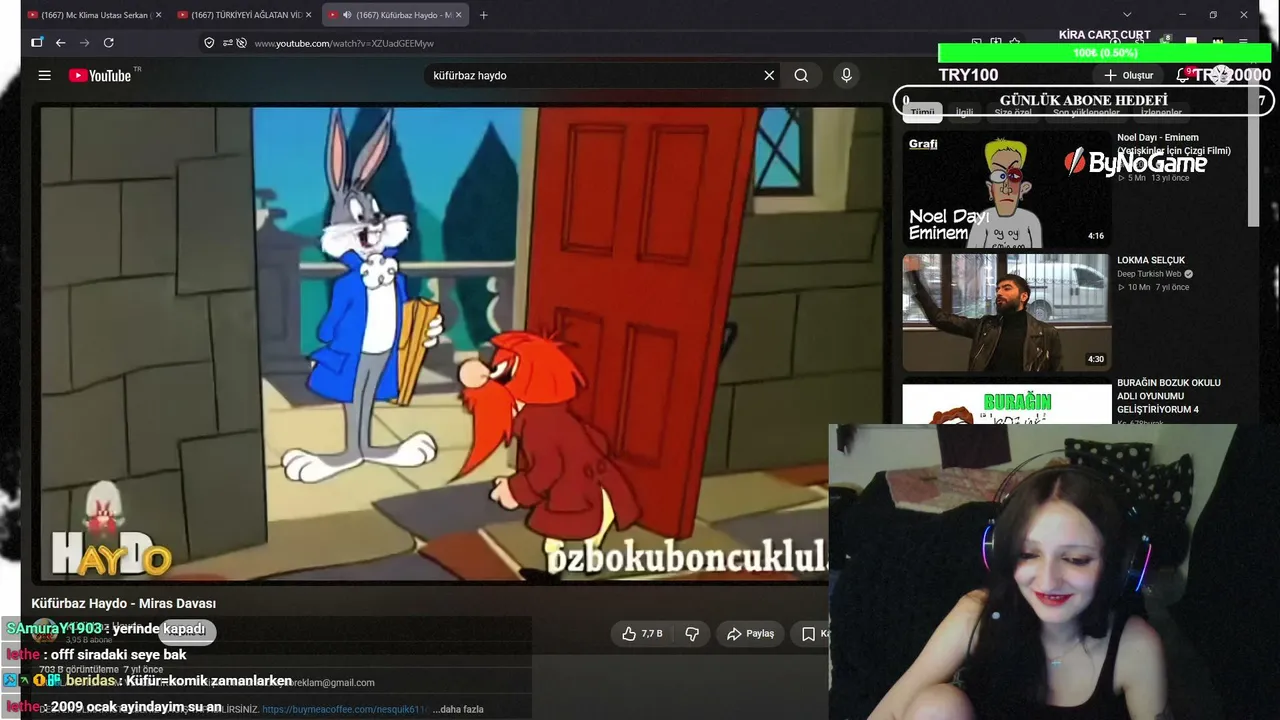Go back with the browser back arrow
Viewport: 1280px width, 720px height.
click(61, 43)
